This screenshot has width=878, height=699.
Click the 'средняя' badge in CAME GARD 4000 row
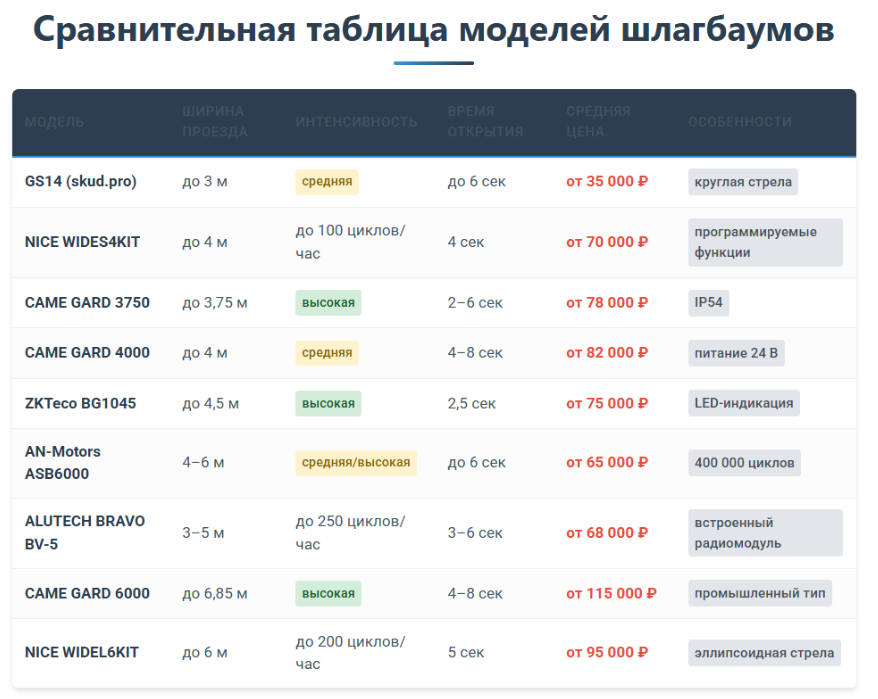point(327,353)
